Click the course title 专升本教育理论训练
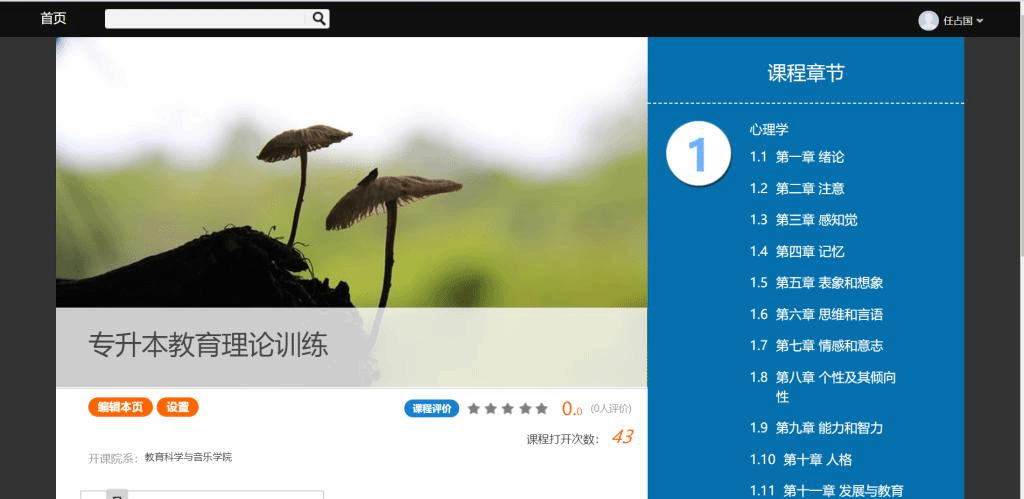The width and height of the screenshot is (1024, 499). coord(208,345)
